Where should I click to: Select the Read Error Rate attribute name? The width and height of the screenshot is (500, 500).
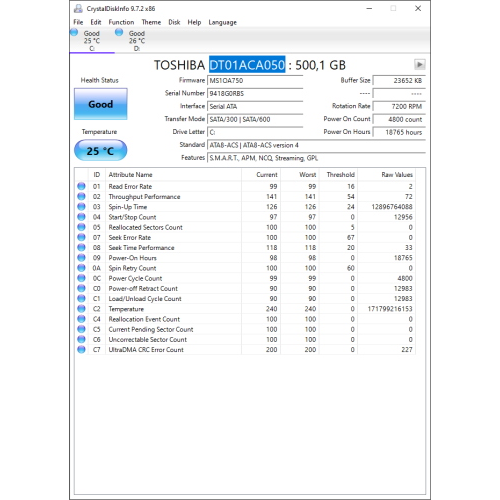(x=130, y=187)
